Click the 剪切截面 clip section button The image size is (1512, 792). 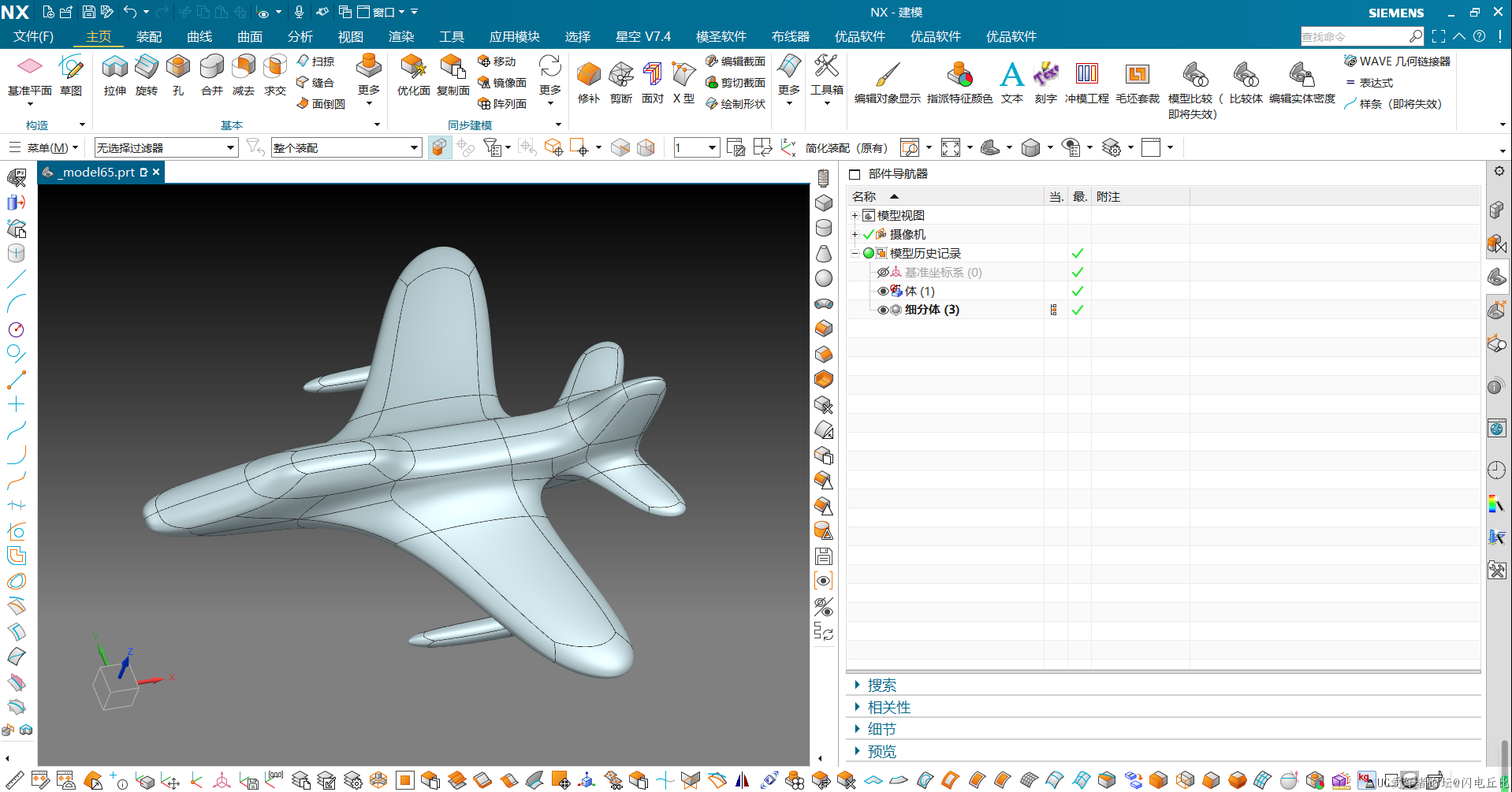tap(736, 83)
